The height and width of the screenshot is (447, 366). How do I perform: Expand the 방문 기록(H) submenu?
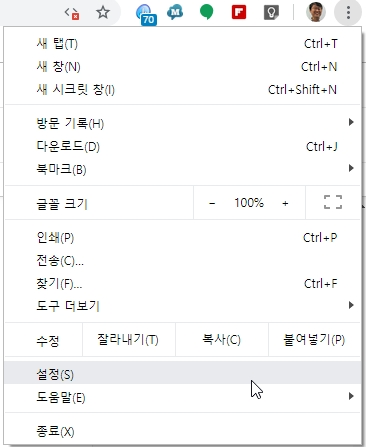tap(183, 123)
